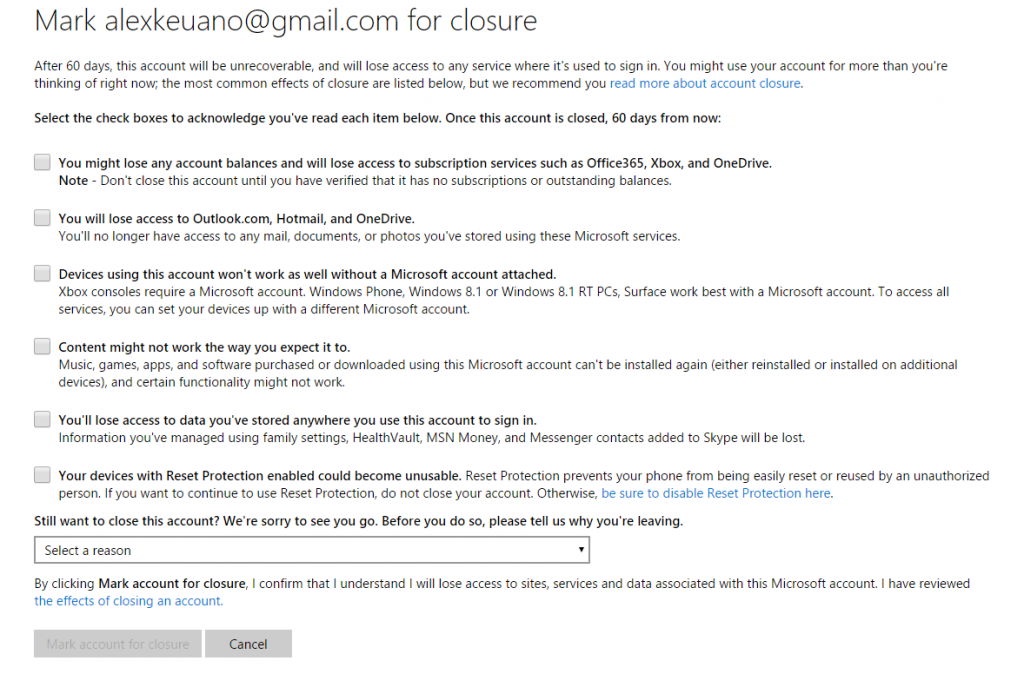Click the 'Note - Don't close this account' line
Image resolution: width=1024 pixels, height=674 pixels.
(364, 181)
